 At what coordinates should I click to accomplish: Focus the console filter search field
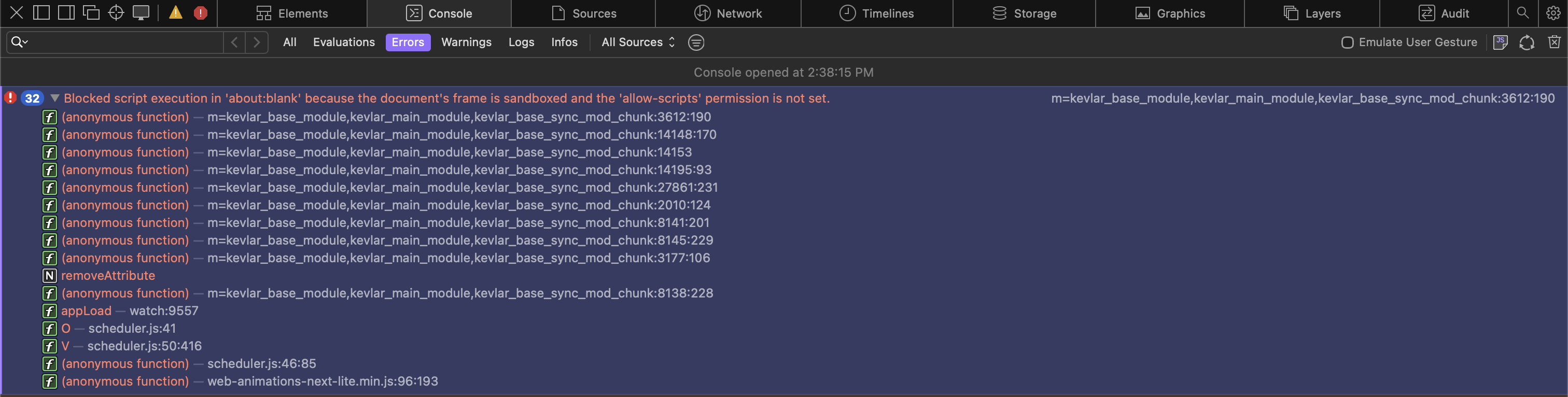click(x=115, y=42)
